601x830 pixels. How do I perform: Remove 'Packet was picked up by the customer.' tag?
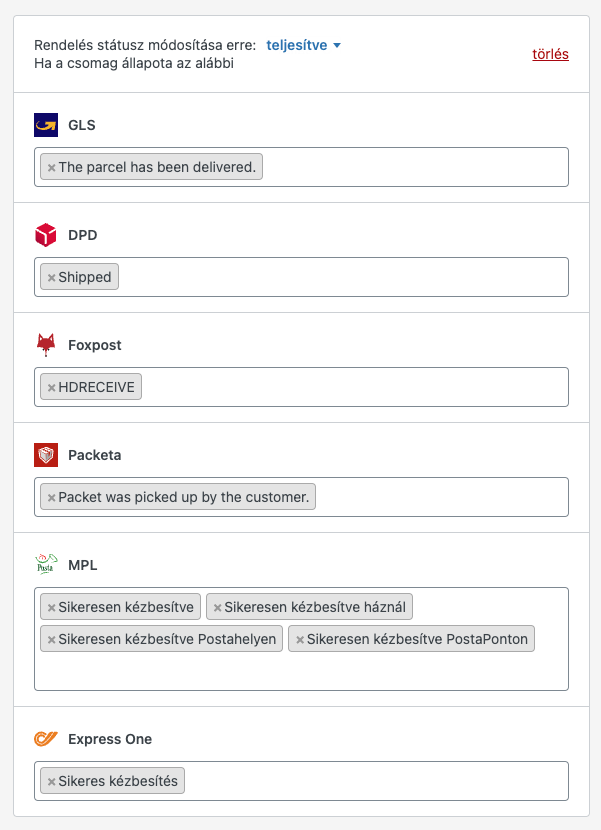point(51,498)
